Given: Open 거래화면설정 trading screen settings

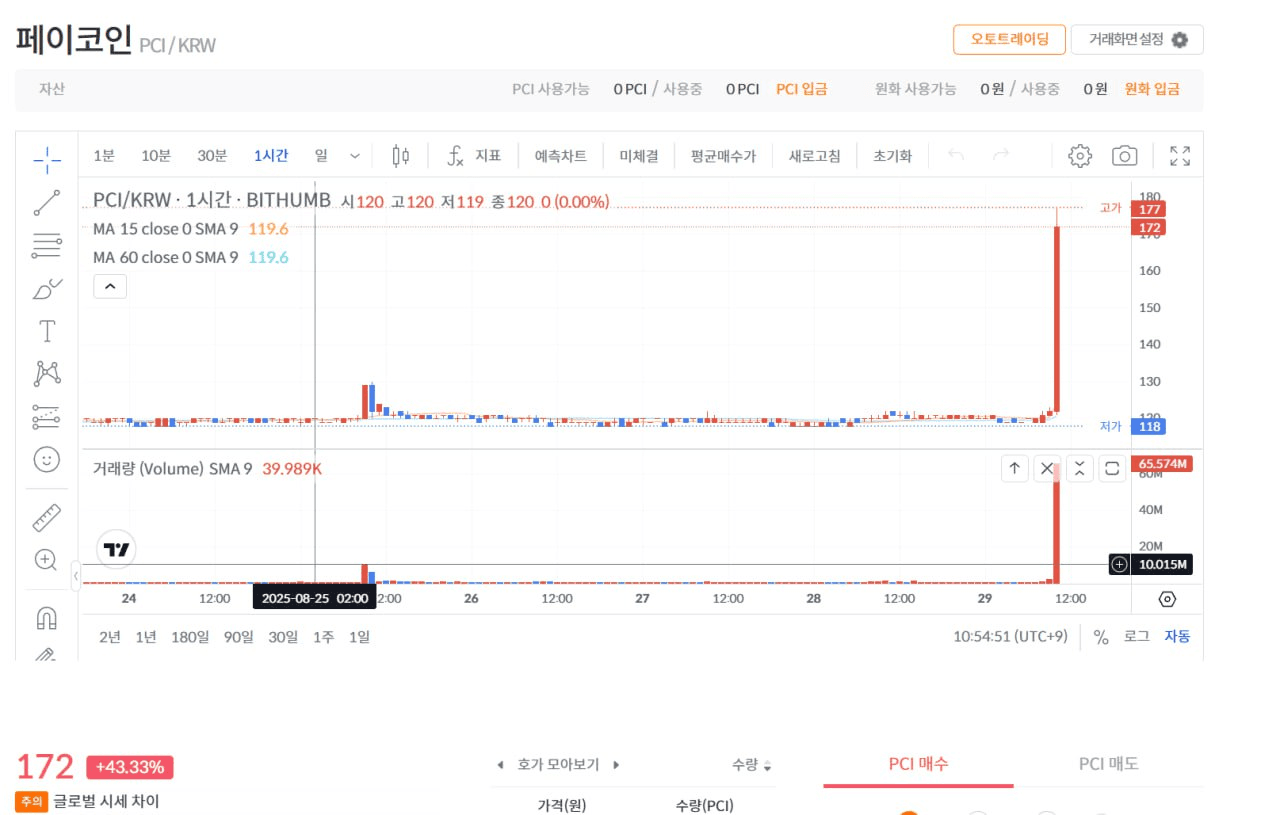Looking at the screenshot, I should 1137,40.
